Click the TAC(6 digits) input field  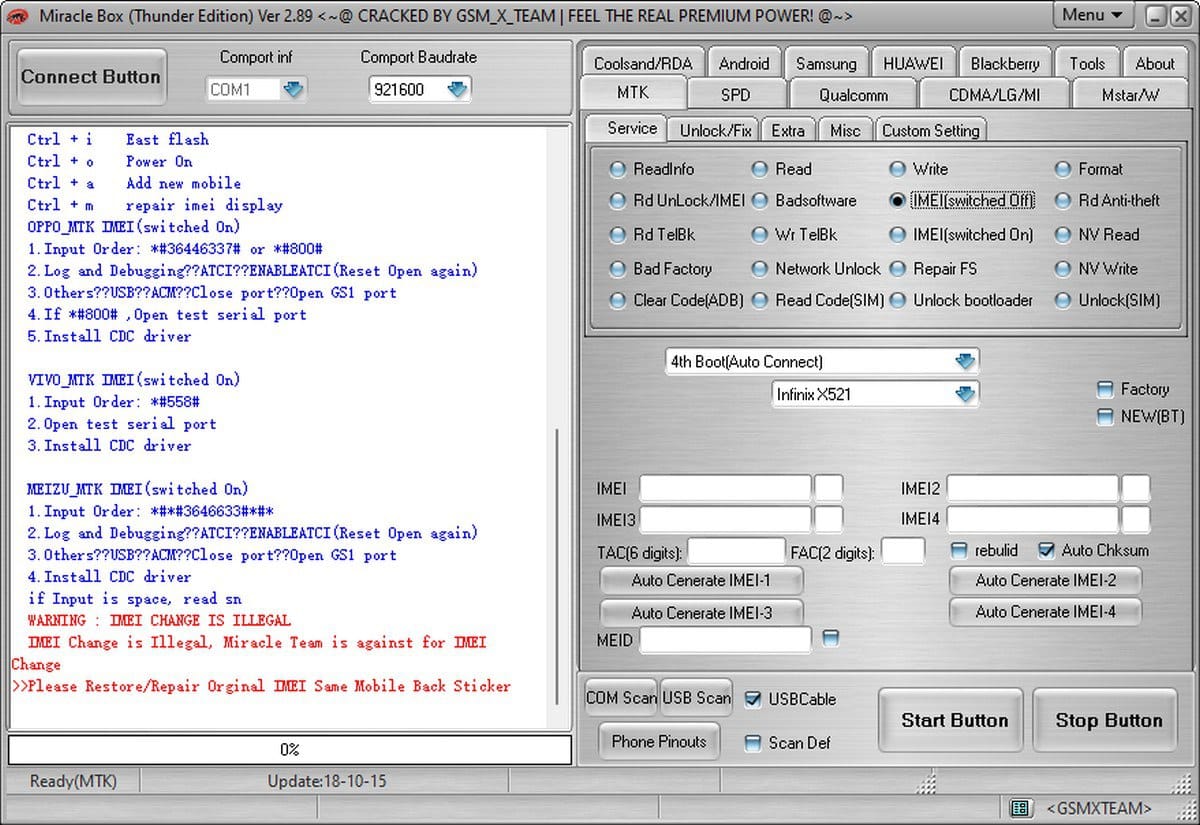[x=736, y=551]
